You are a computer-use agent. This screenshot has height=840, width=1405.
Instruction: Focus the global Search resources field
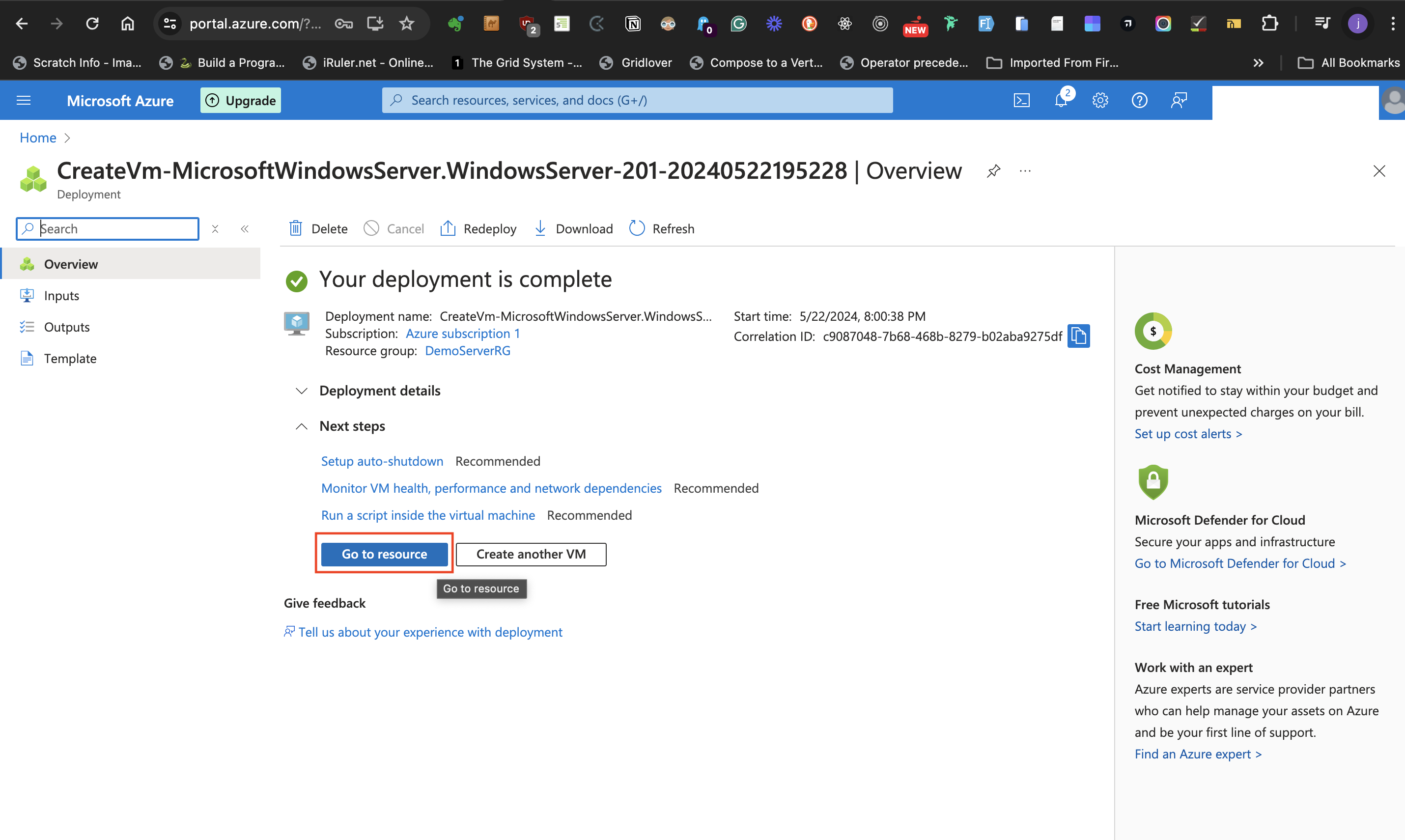tap(637, 100)
